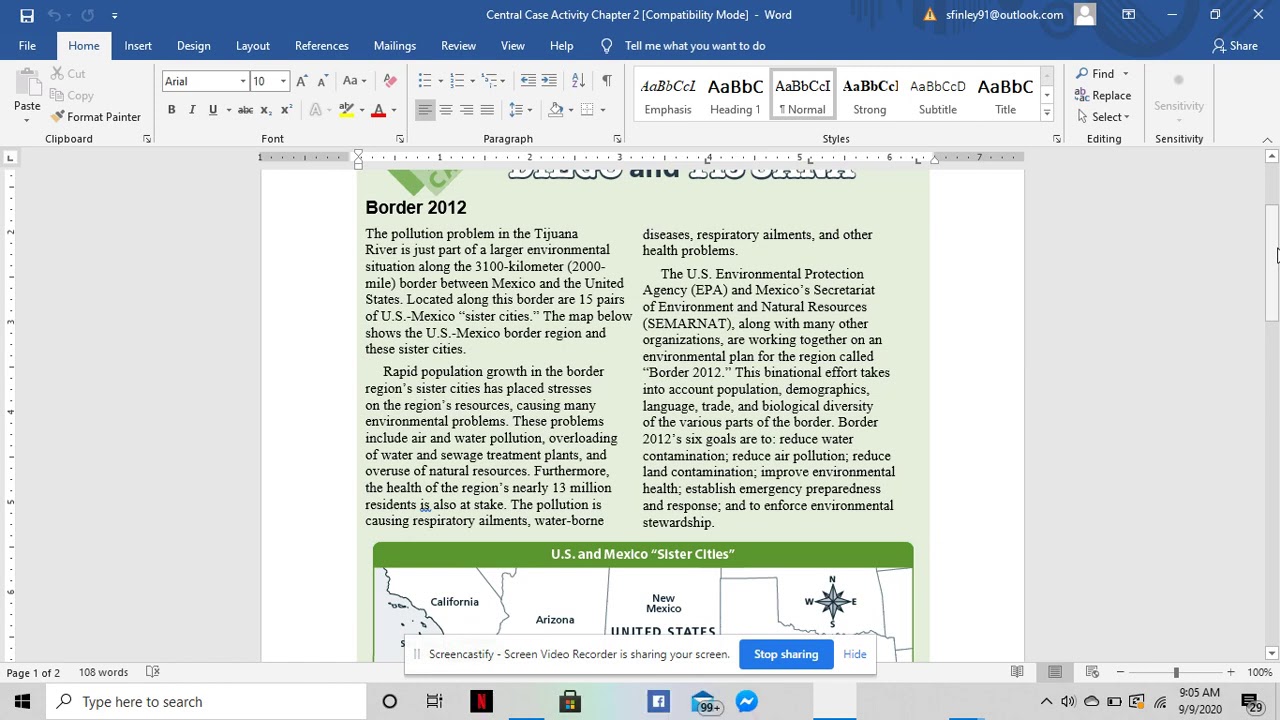Viewport: 1280px width, 720px height.
Task: Click the Cortana circle icon
Action: coord(390,702)
